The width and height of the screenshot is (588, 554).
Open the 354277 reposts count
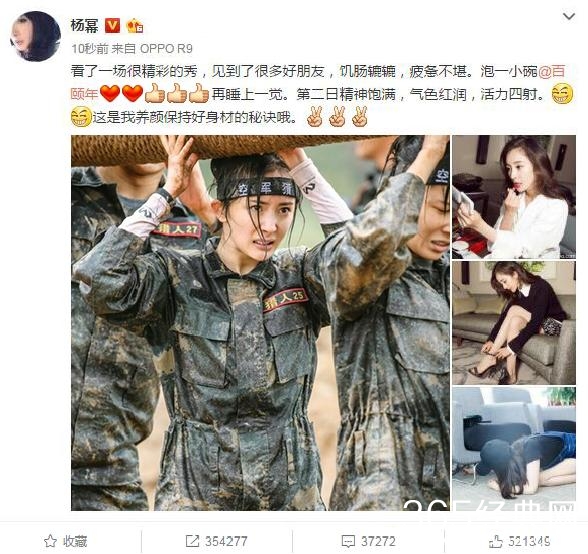(x=226, y=541)
